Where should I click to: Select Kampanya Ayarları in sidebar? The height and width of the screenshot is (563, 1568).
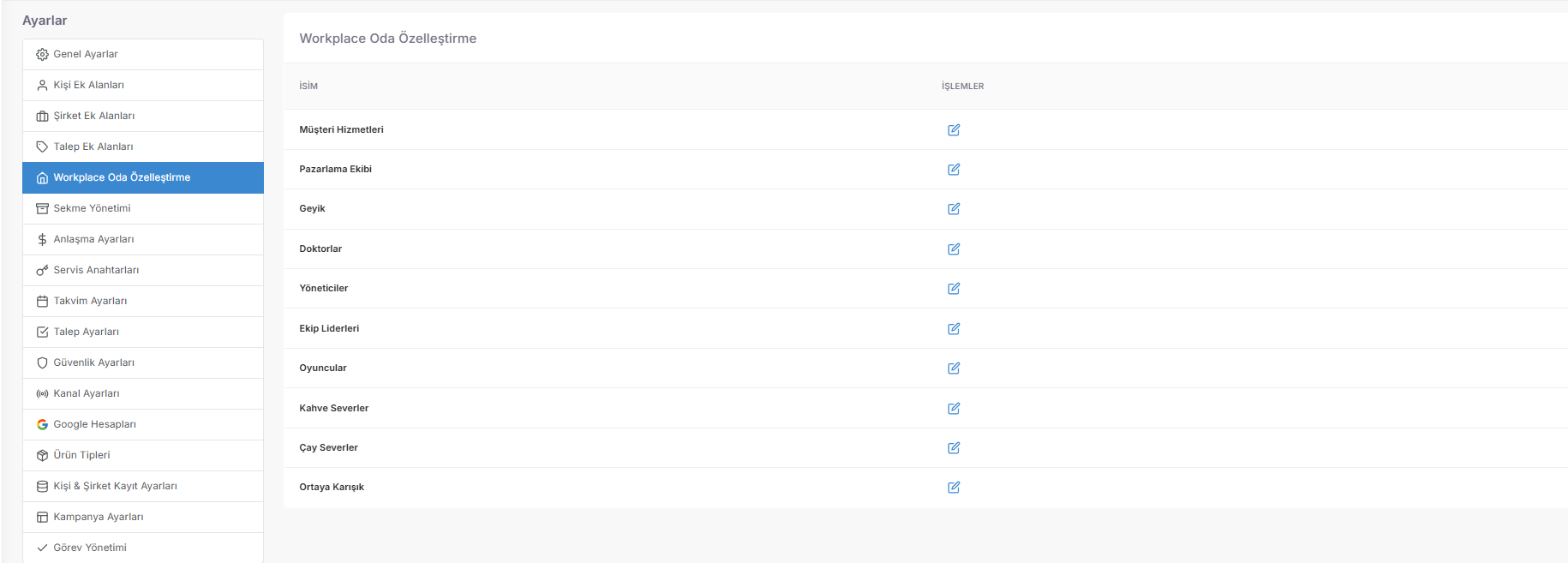(143, 517)
